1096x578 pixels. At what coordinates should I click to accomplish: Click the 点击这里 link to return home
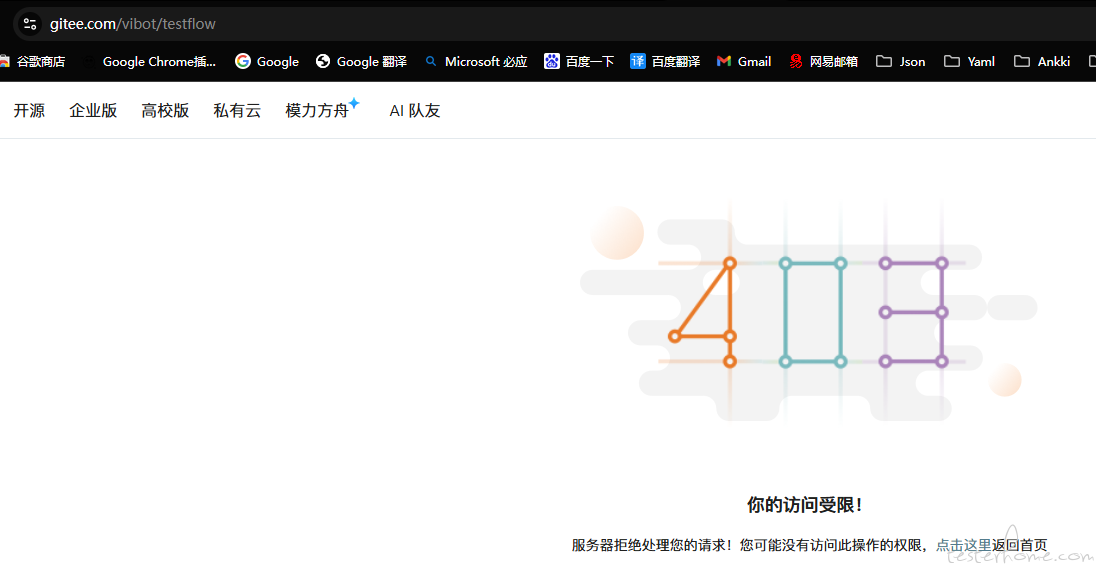click(963, 545)
